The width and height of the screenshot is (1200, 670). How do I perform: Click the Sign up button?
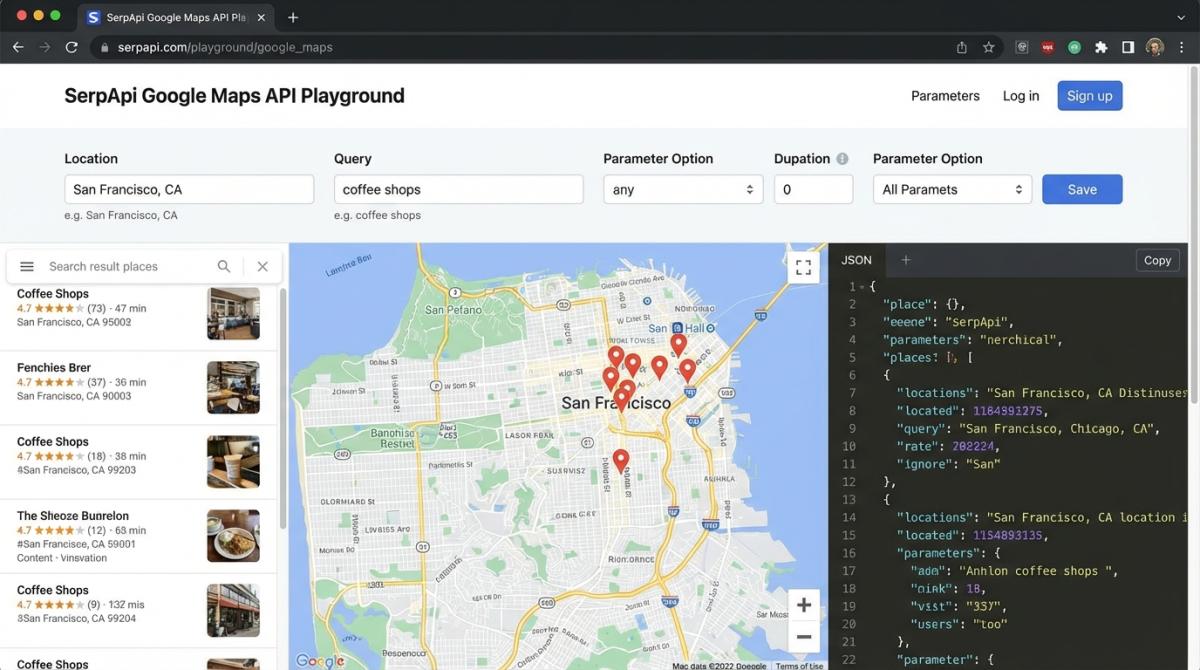pyautogui.click(x=1089, y=96)
